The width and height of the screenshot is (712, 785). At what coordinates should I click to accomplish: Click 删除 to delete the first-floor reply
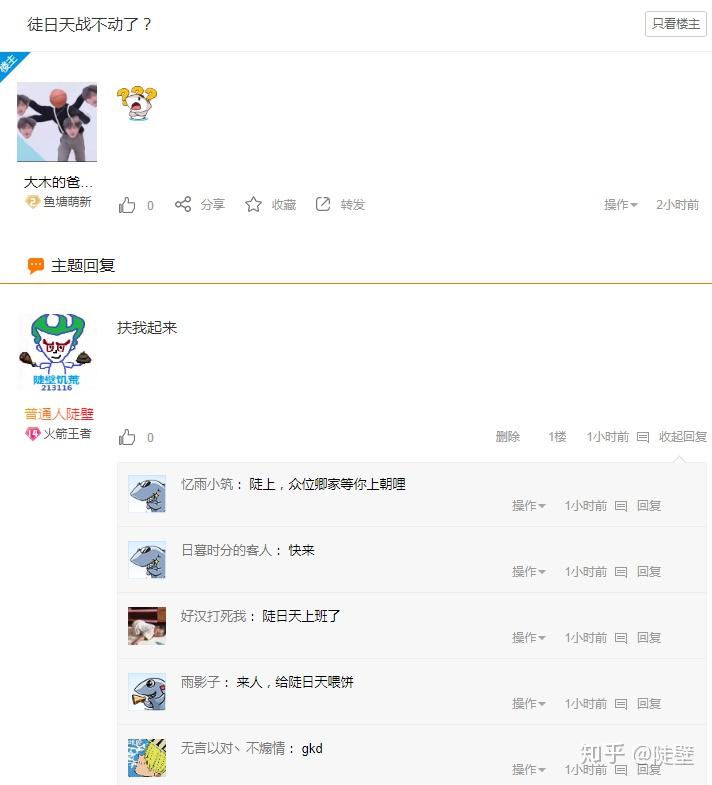tap(508, 437)
